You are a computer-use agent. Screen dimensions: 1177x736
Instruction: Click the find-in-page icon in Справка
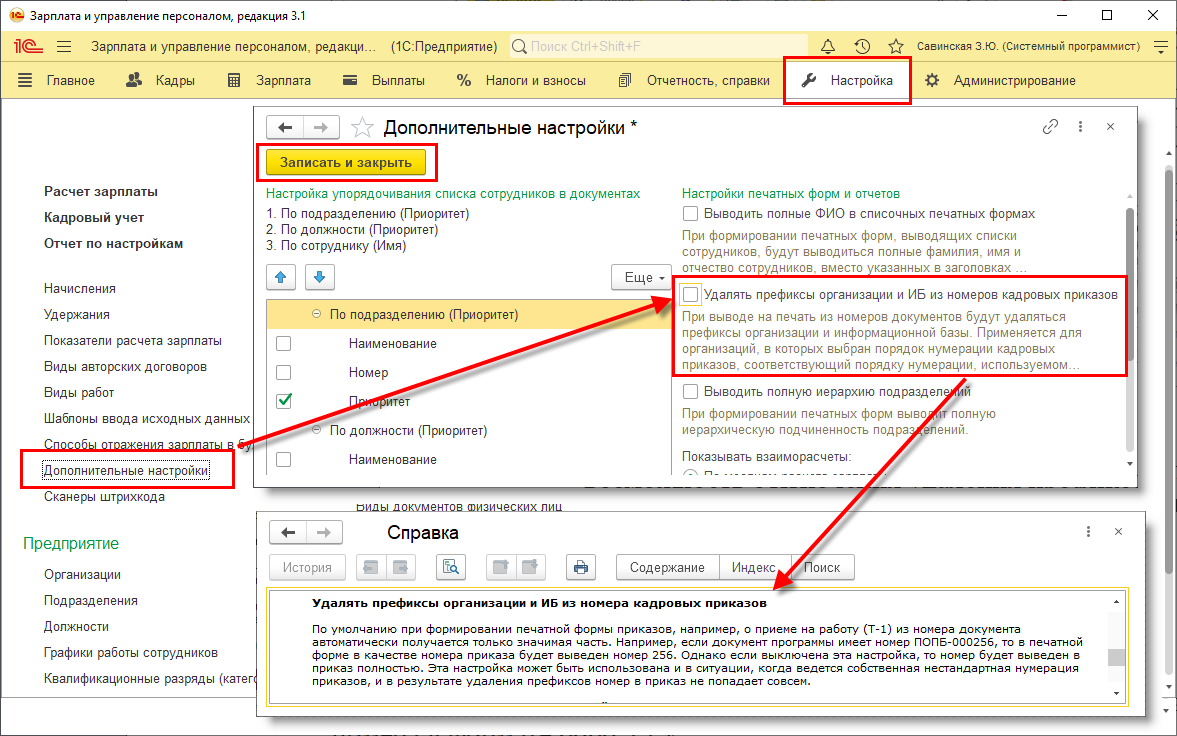tap(450, 567)
